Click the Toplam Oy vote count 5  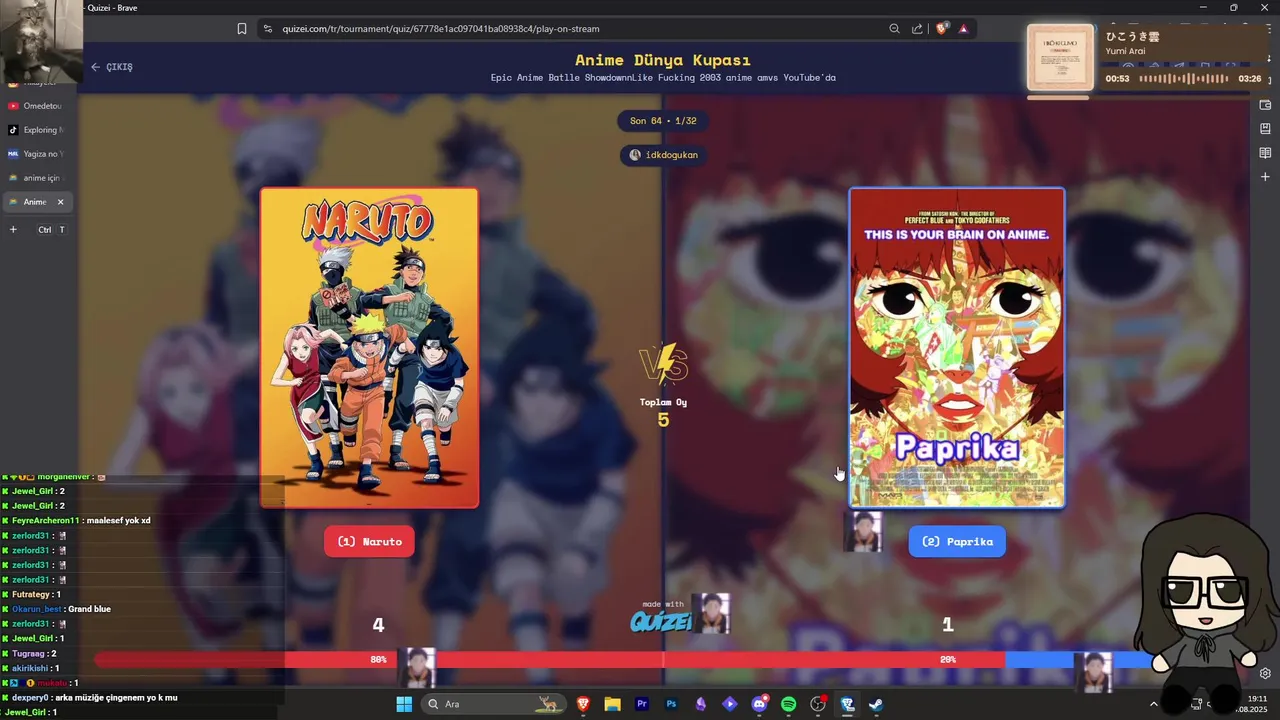[x=663, y=420]
